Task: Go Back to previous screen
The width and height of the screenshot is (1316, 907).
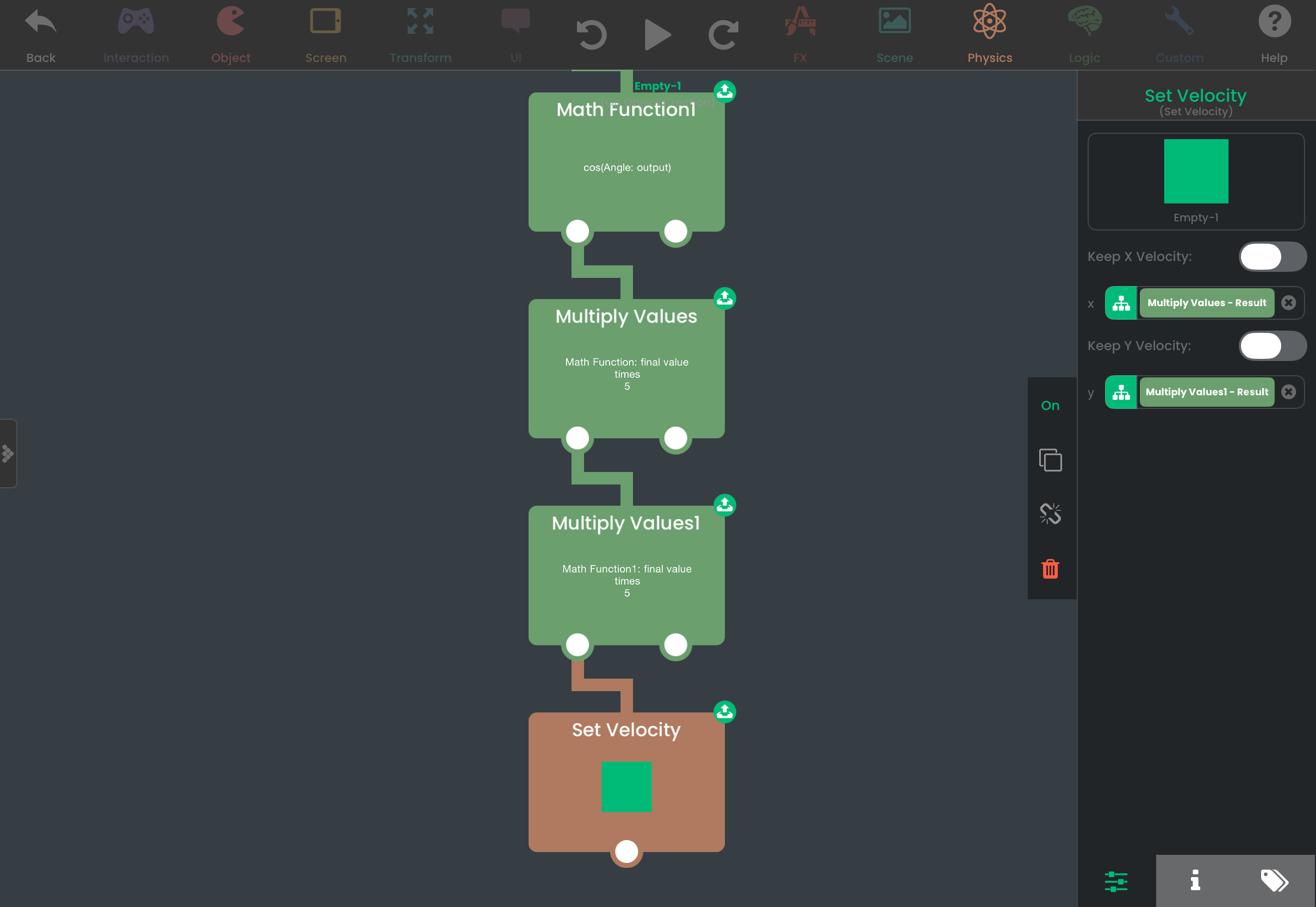Action: pos(41,35)
